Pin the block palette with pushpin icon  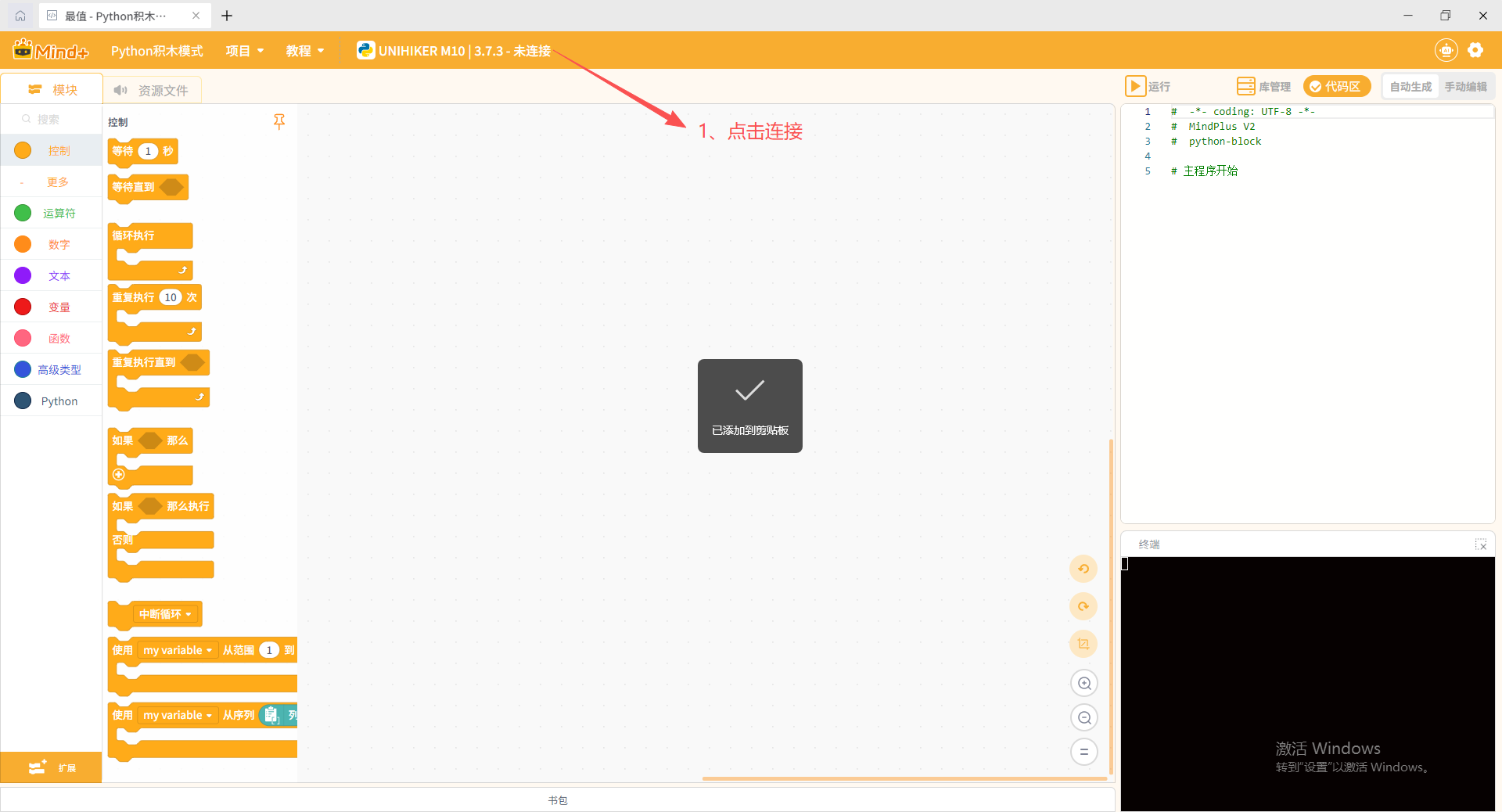coord(279,121)
